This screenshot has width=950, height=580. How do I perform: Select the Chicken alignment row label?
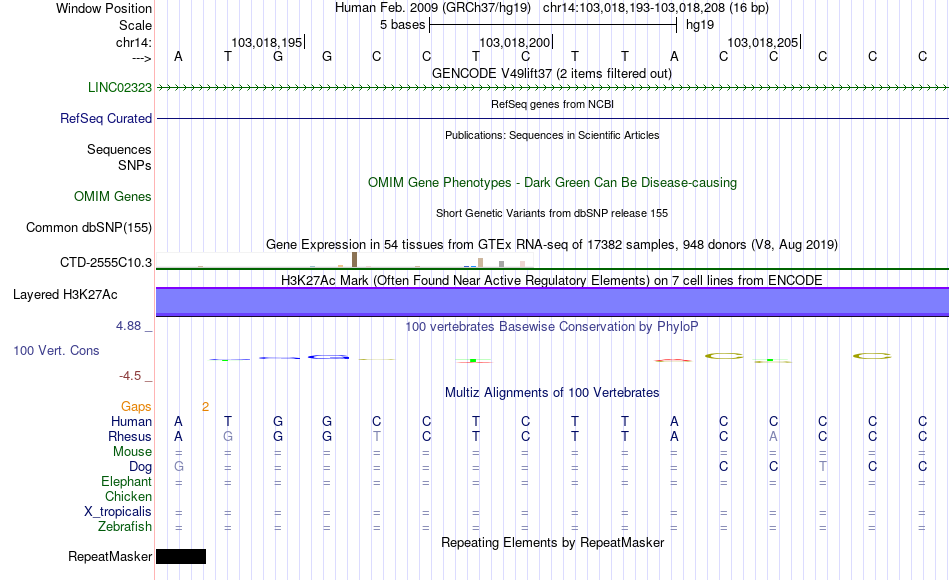tap(128, 496)
